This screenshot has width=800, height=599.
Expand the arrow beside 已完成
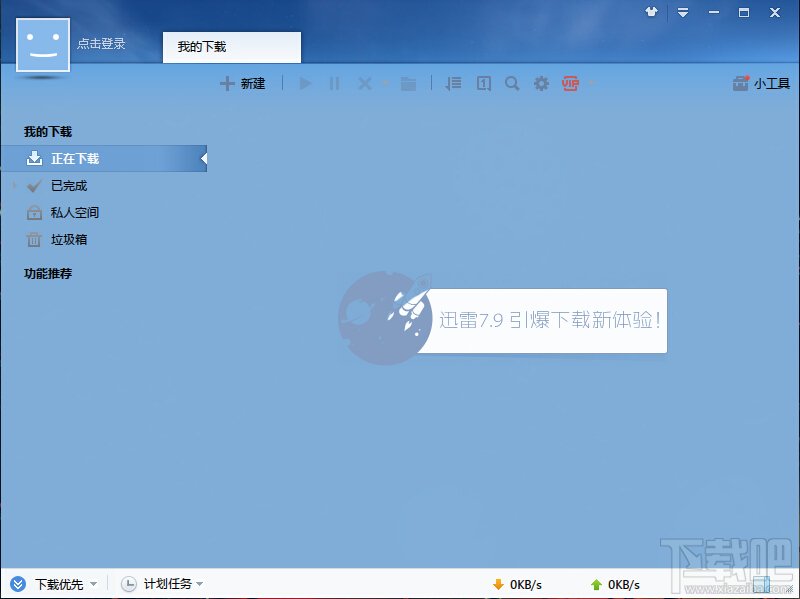(x=14, y=185)
